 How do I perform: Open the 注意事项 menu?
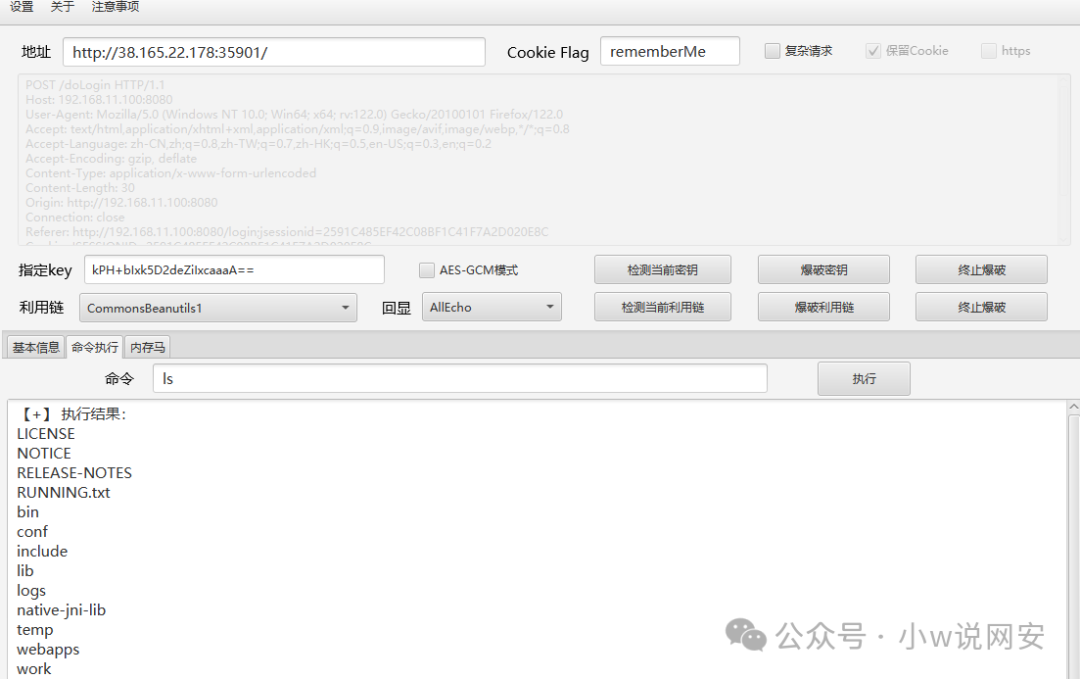click(x=115, y=7)
